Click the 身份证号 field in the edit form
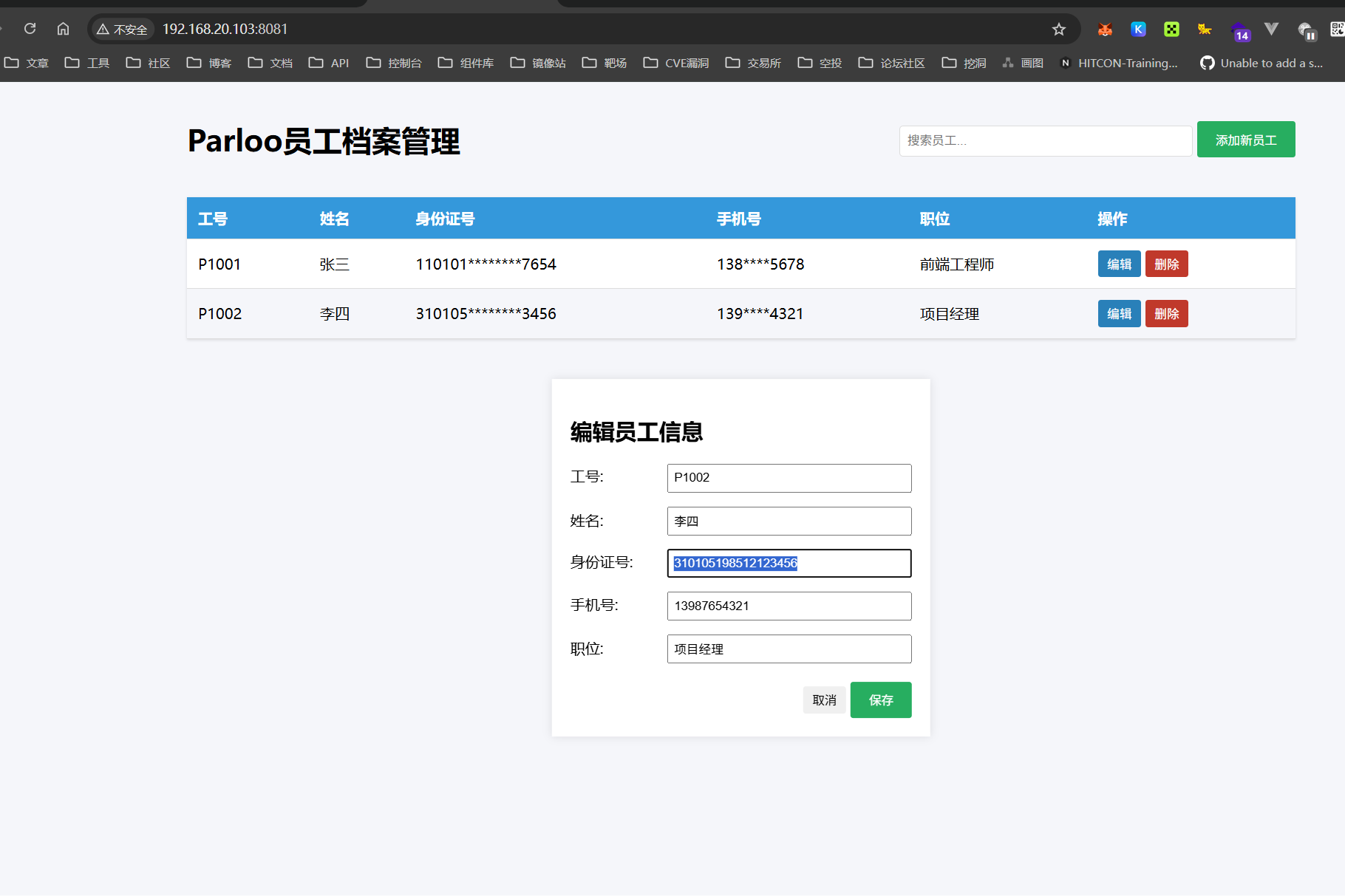The height and width of the screenshot is (896, 1345). 789,563
